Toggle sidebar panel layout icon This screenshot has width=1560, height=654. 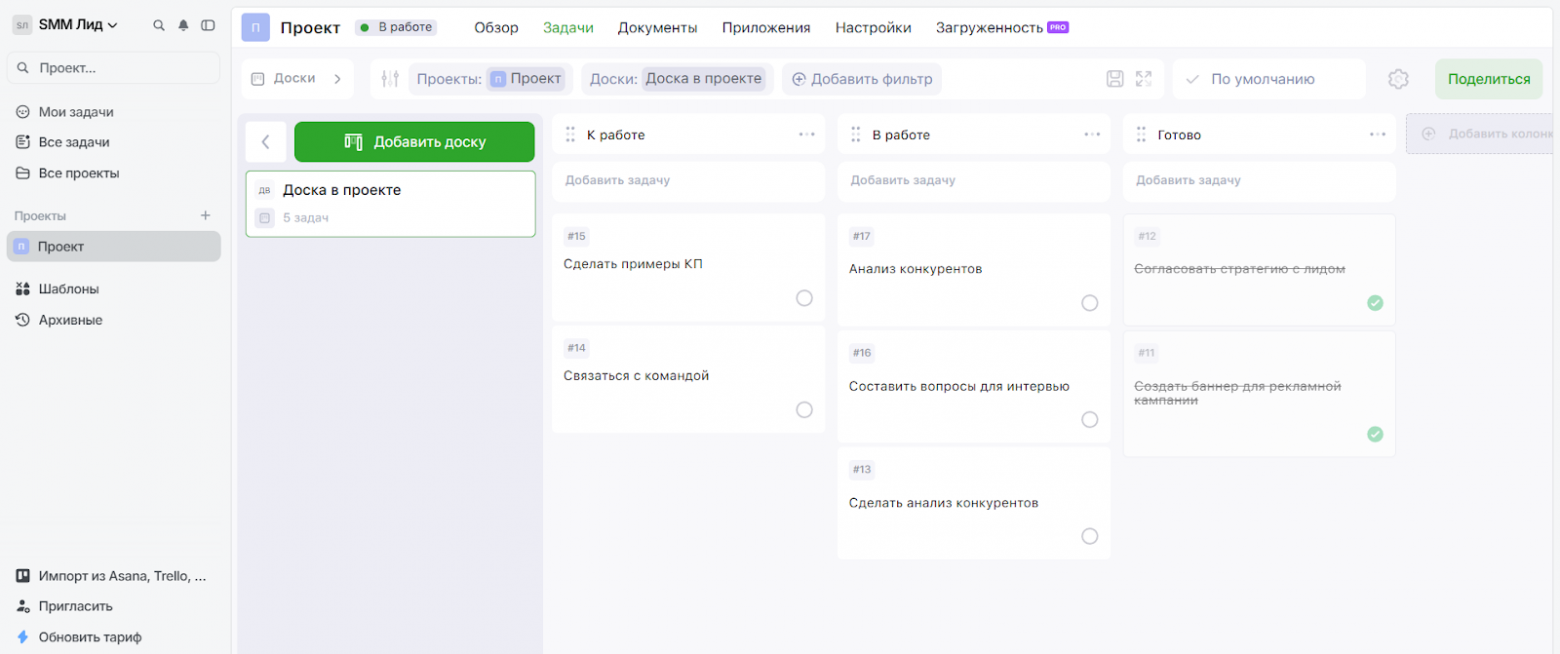click(x=208, y=25)
